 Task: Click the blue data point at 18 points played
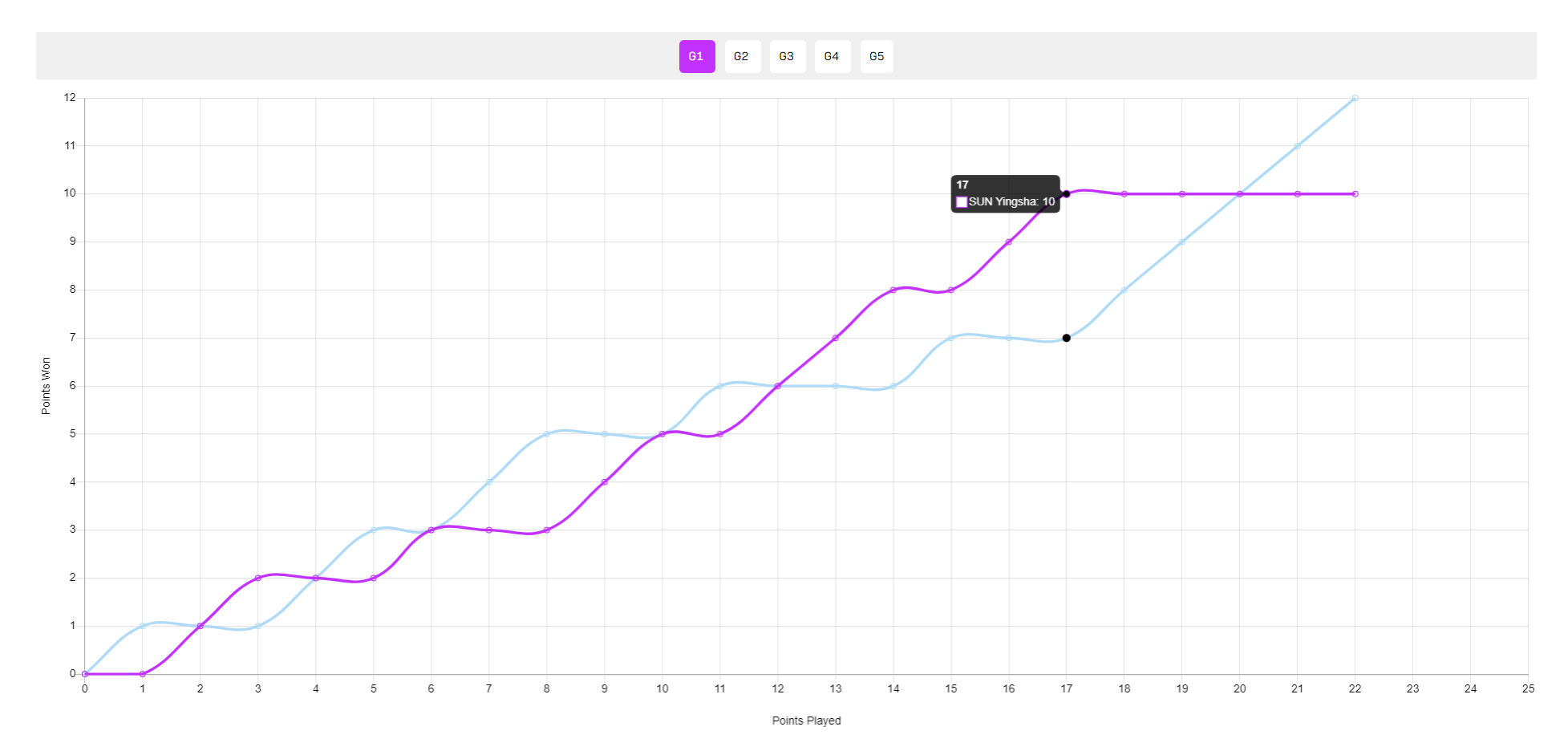click(1124, 290)
